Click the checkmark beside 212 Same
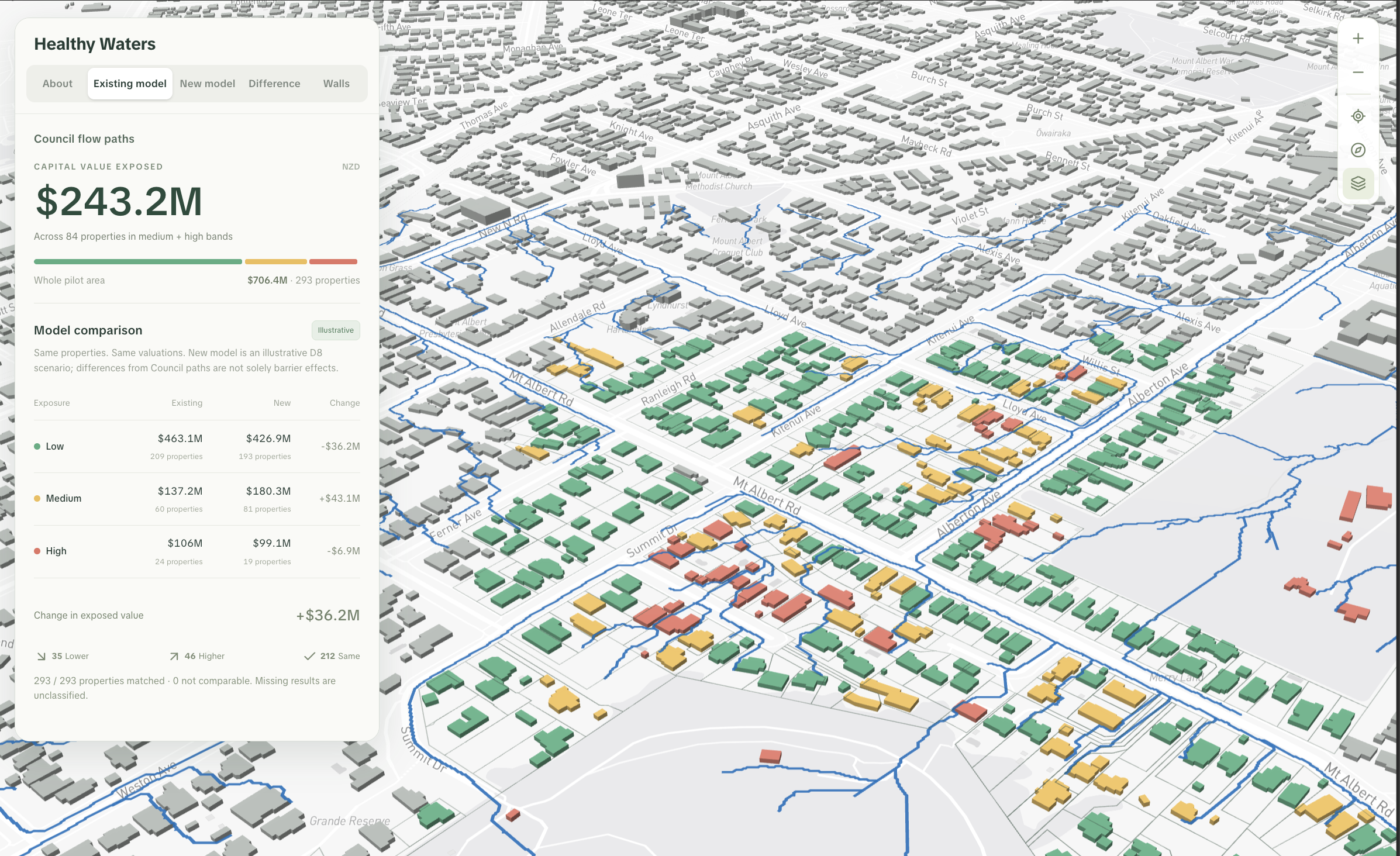1400x856 pixels. coord(309,657)
